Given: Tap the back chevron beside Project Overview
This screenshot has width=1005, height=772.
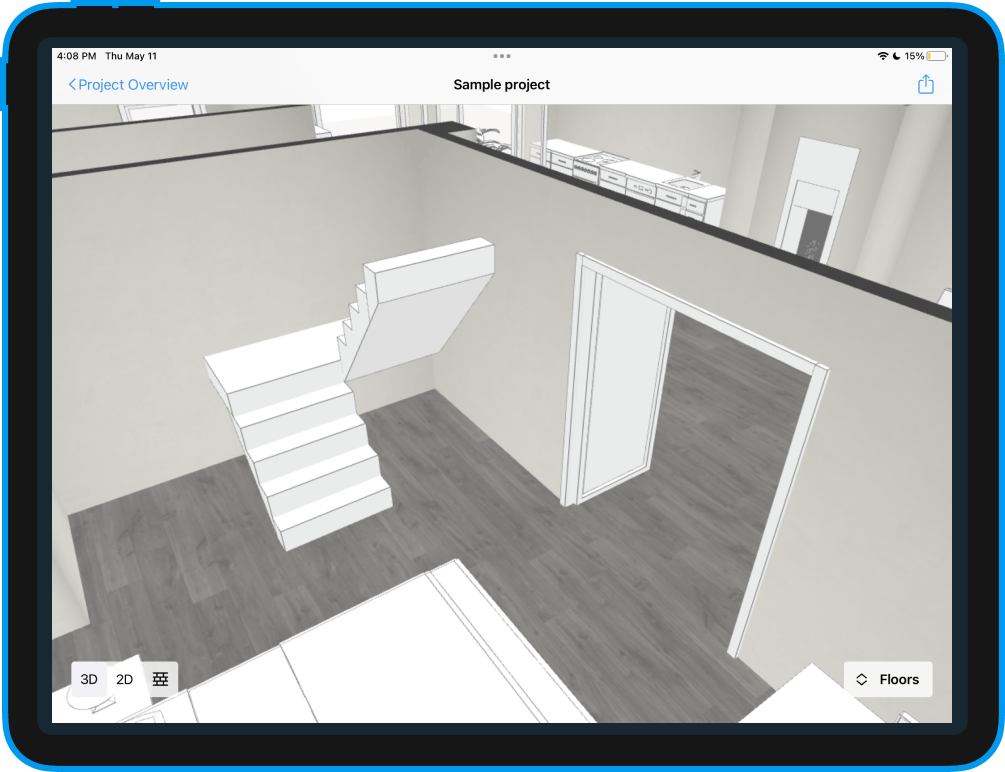Looking at the screenshot, I should pos(71,85).
